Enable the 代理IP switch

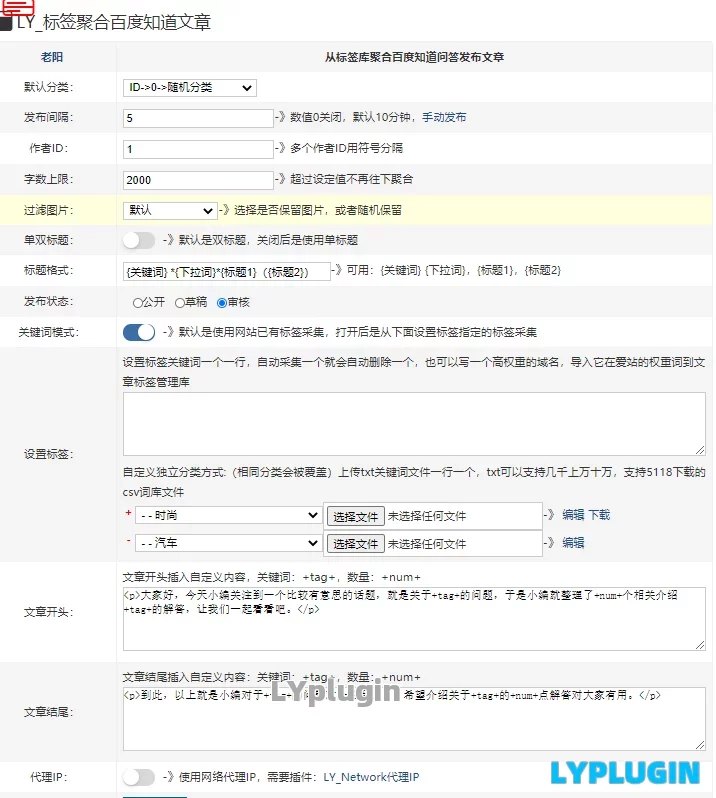coord(138,777)
